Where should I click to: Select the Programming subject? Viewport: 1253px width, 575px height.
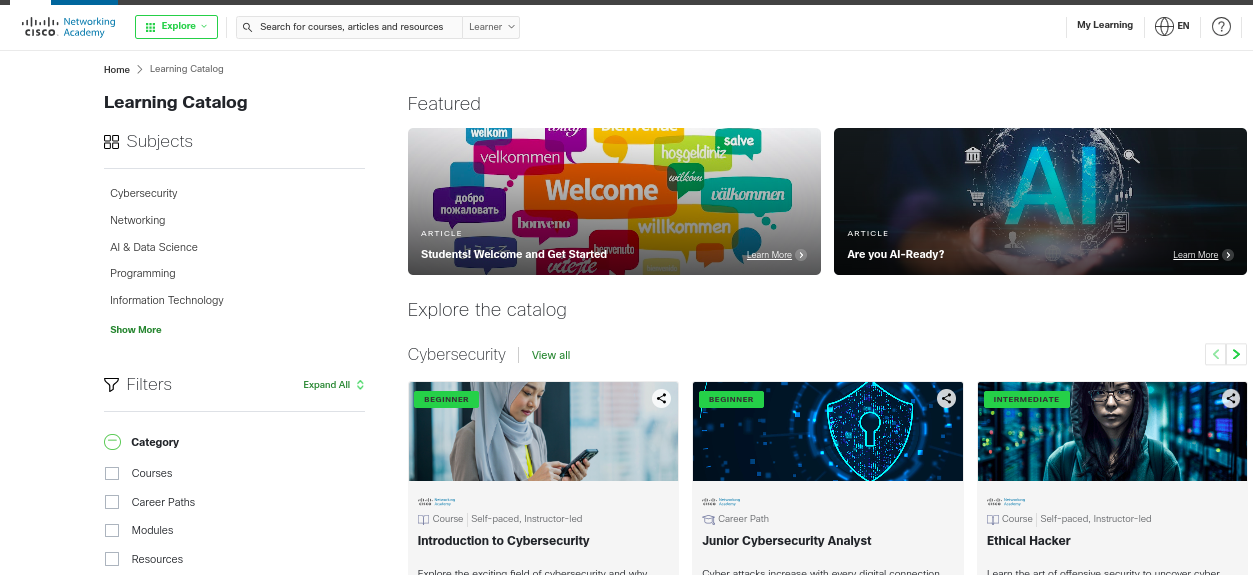(143, 273)
